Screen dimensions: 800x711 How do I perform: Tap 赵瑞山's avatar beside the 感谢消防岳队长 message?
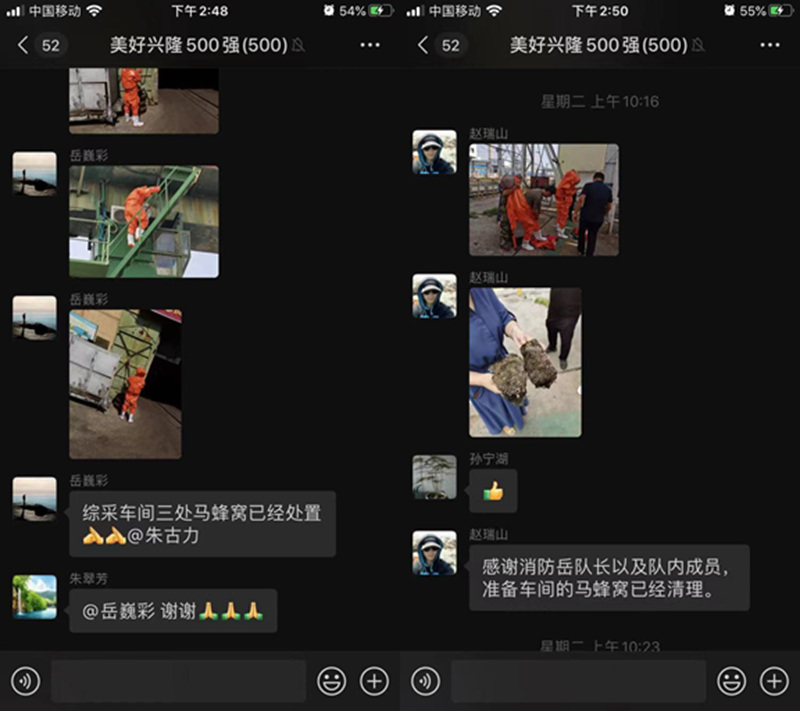point(435,553)
